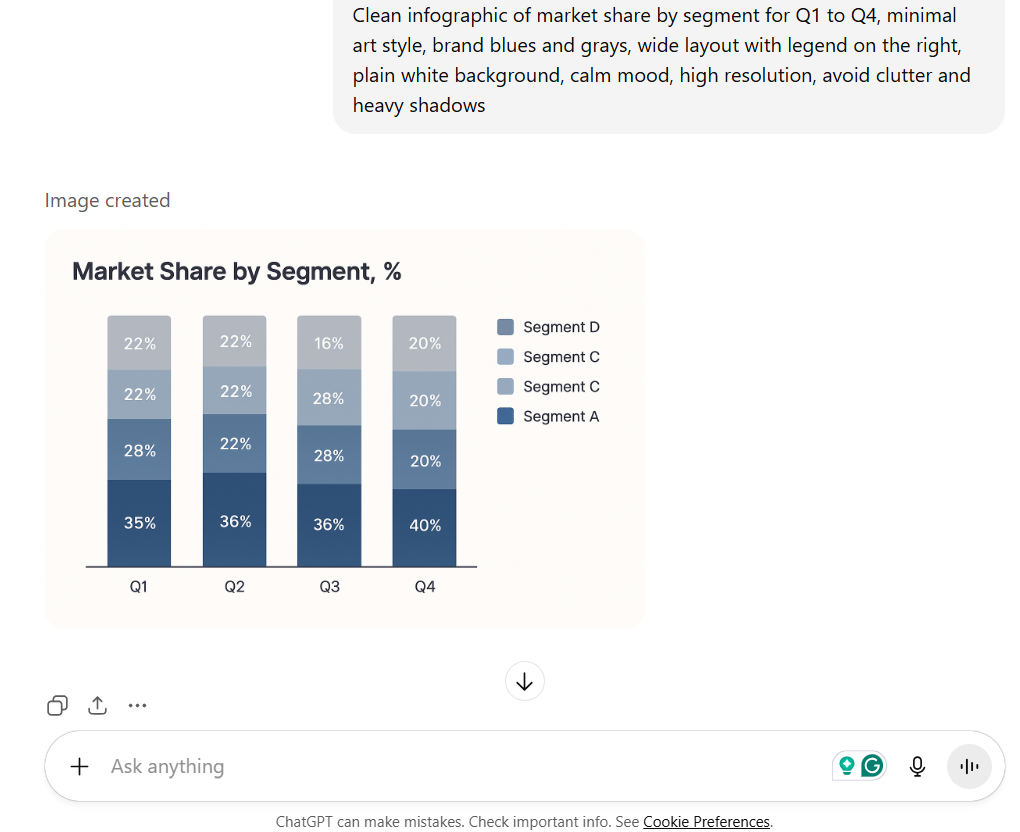Open the Grammarly G icon

click(x=872, y=767)
